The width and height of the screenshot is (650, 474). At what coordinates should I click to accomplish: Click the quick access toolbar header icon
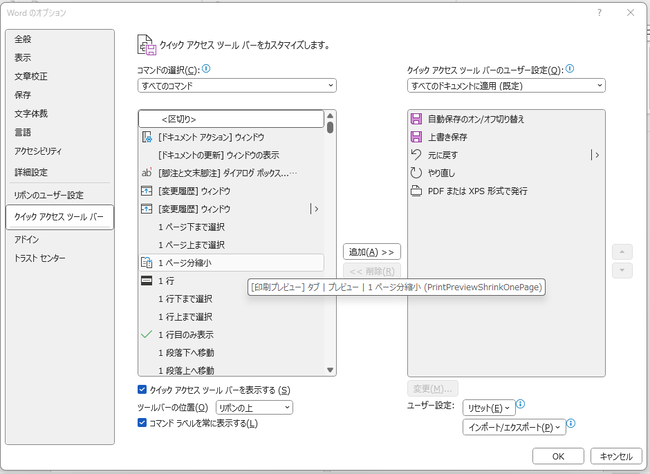click(x=147, y=45)
